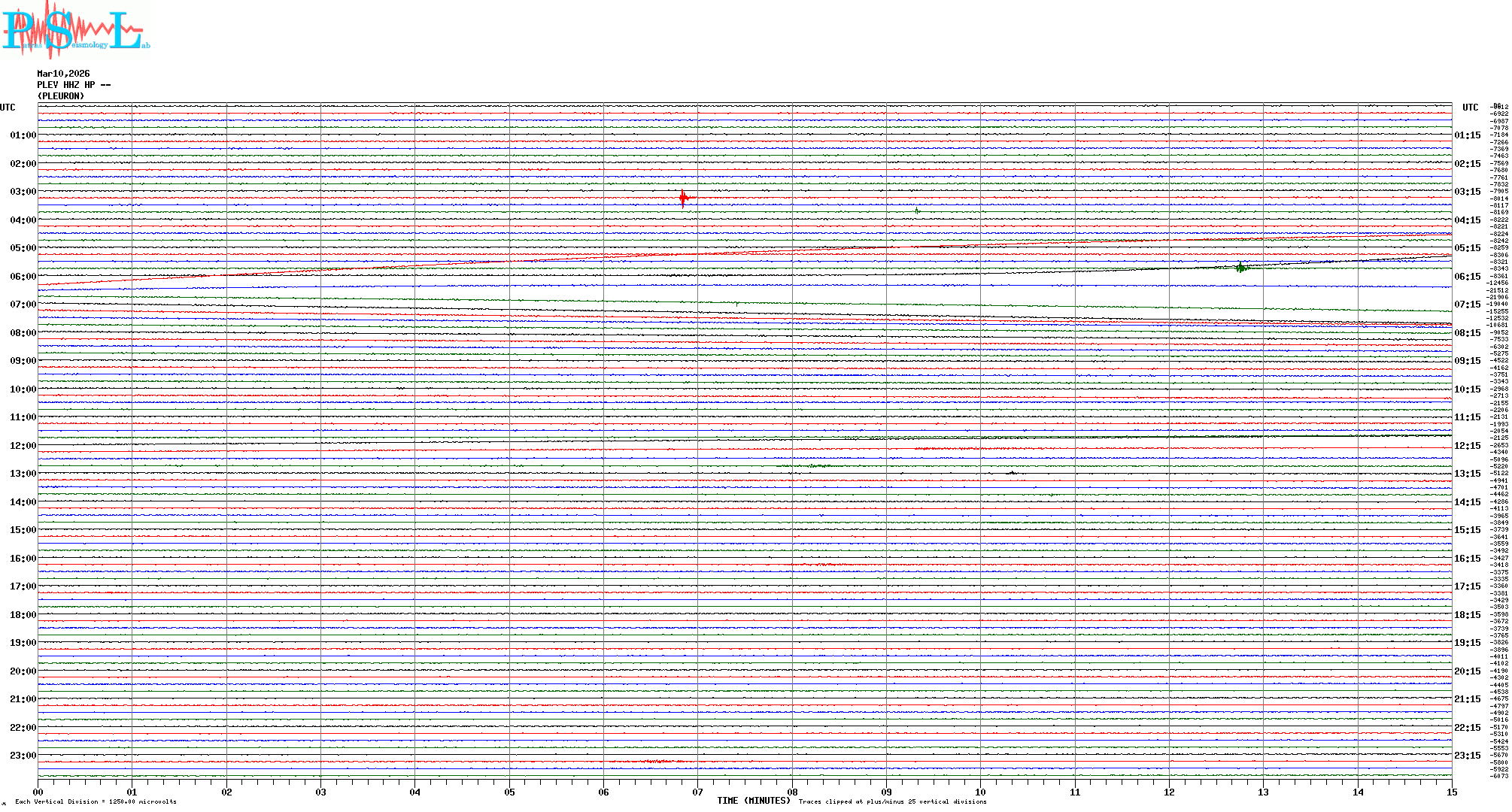
Task: Click the PSL Seismology Lab logo
Action: tap(75, 30)
